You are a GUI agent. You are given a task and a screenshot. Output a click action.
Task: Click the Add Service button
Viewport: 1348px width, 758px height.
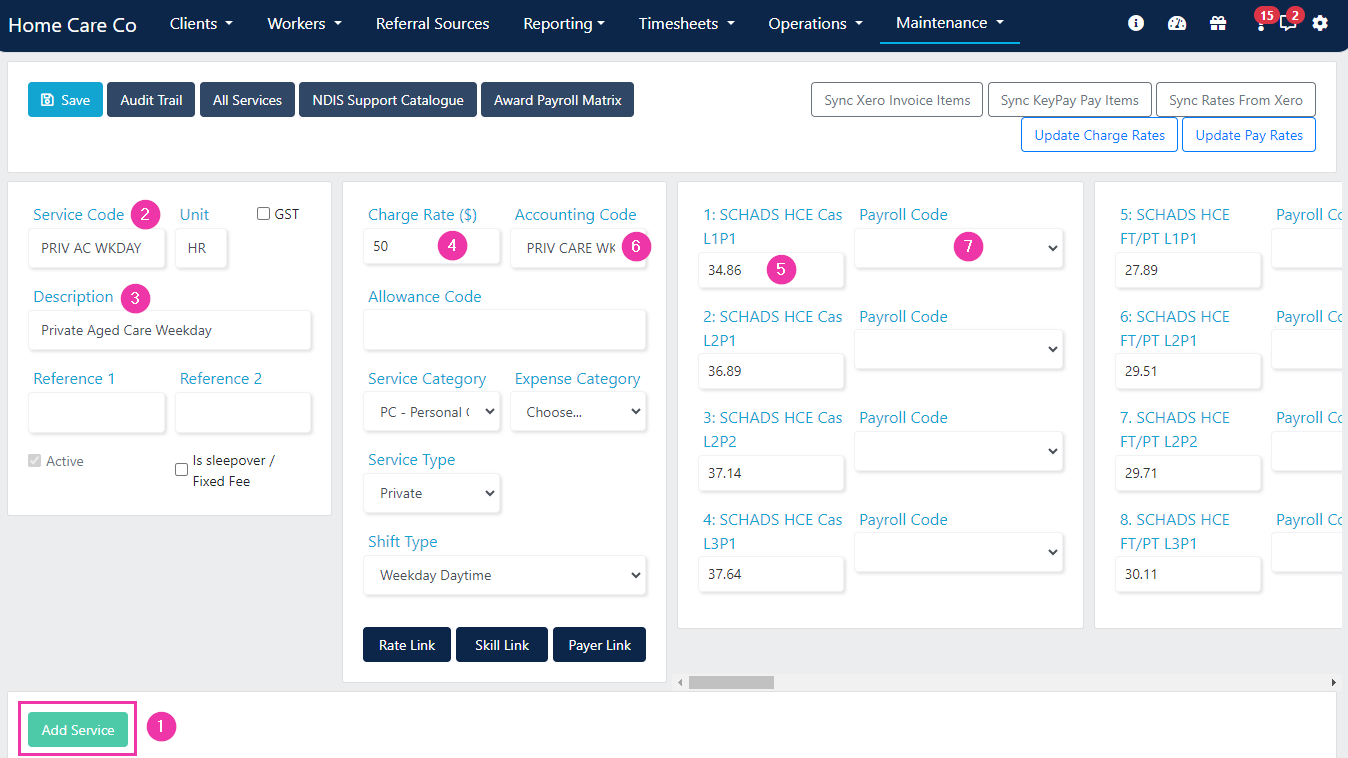(78, 730)
